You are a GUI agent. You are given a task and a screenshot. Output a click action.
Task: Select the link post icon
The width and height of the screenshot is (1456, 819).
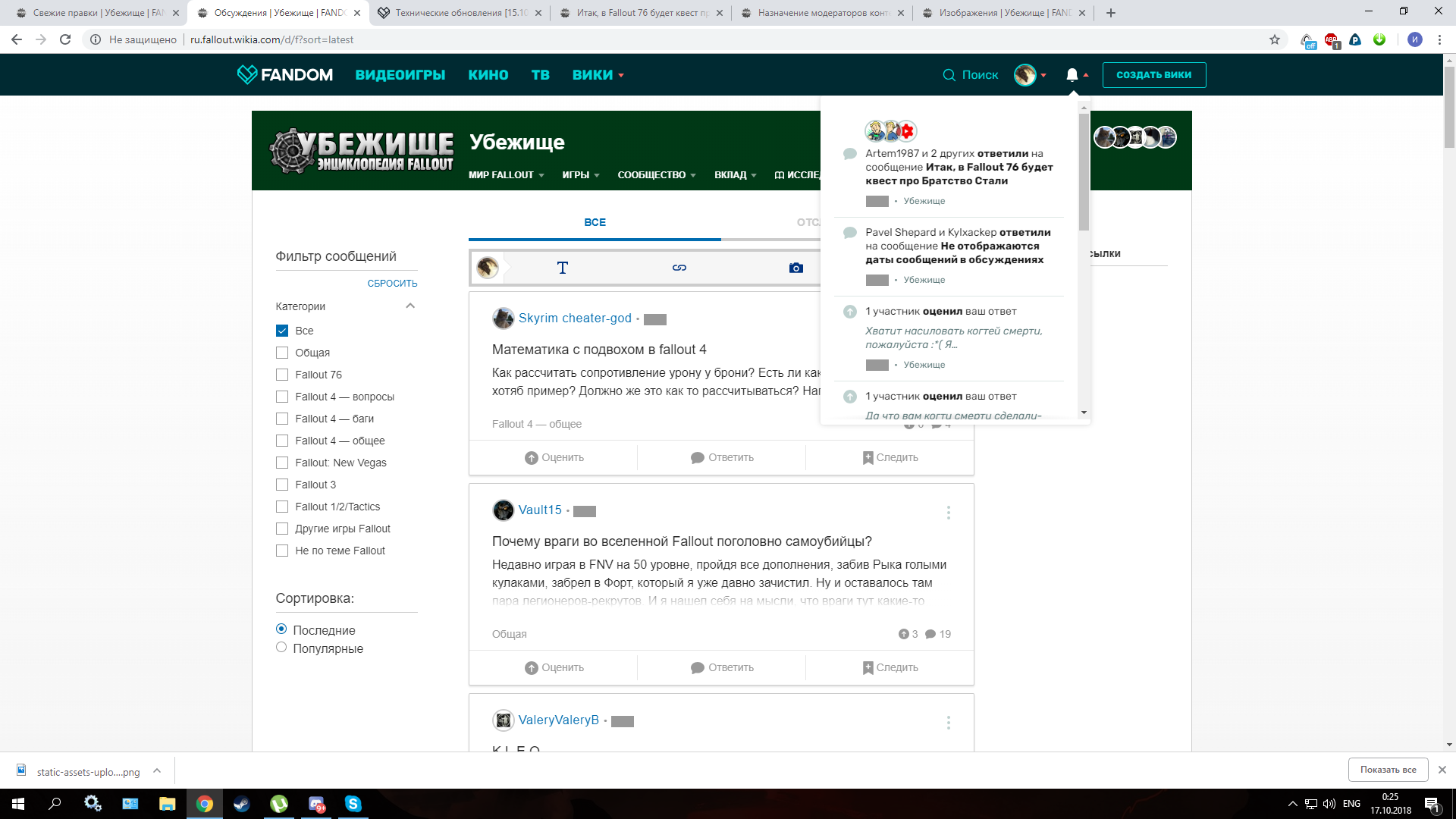tap(679, 268)
